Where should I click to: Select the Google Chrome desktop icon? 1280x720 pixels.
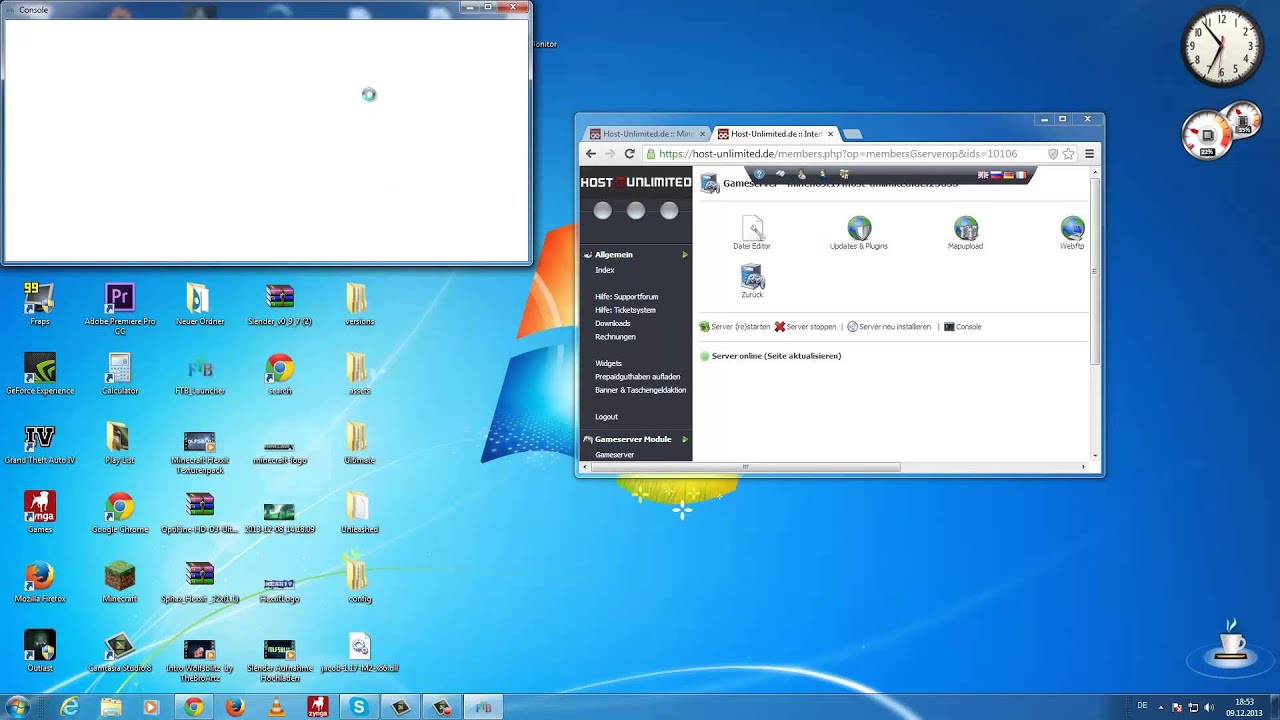point(120,512)
